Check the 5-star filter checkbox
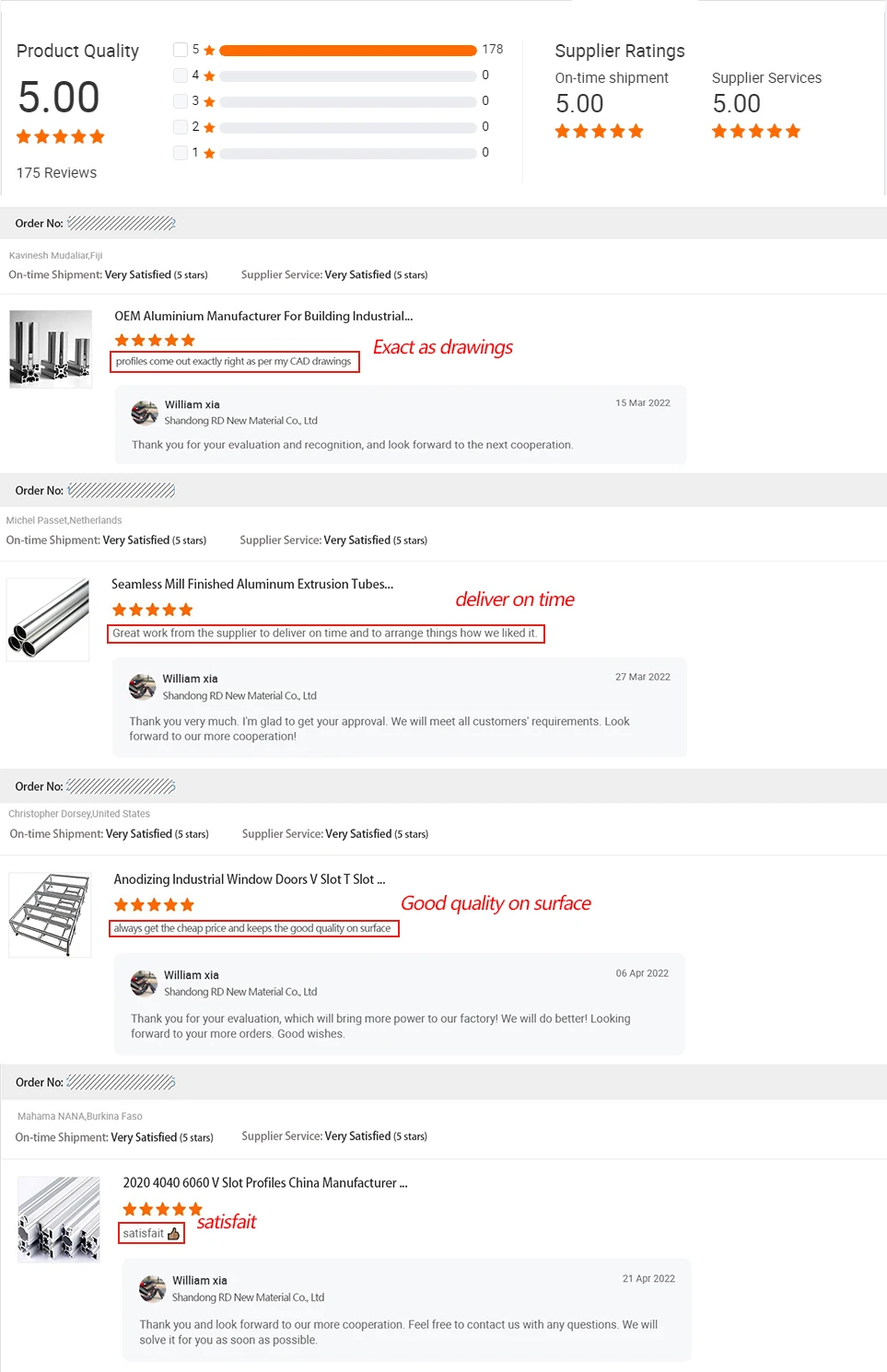The image size is (887, 1372). pos(181,50)
